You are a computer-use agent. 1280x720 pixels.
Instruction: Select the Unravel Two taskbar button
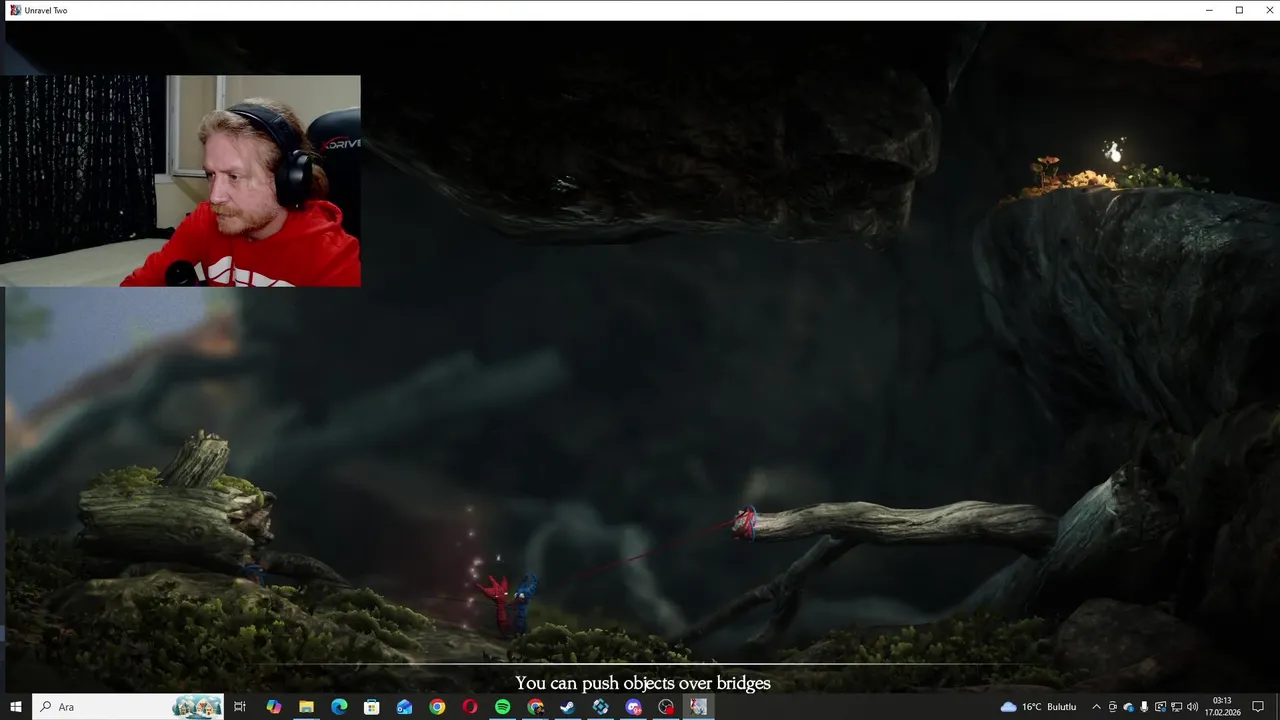(699, 707)
